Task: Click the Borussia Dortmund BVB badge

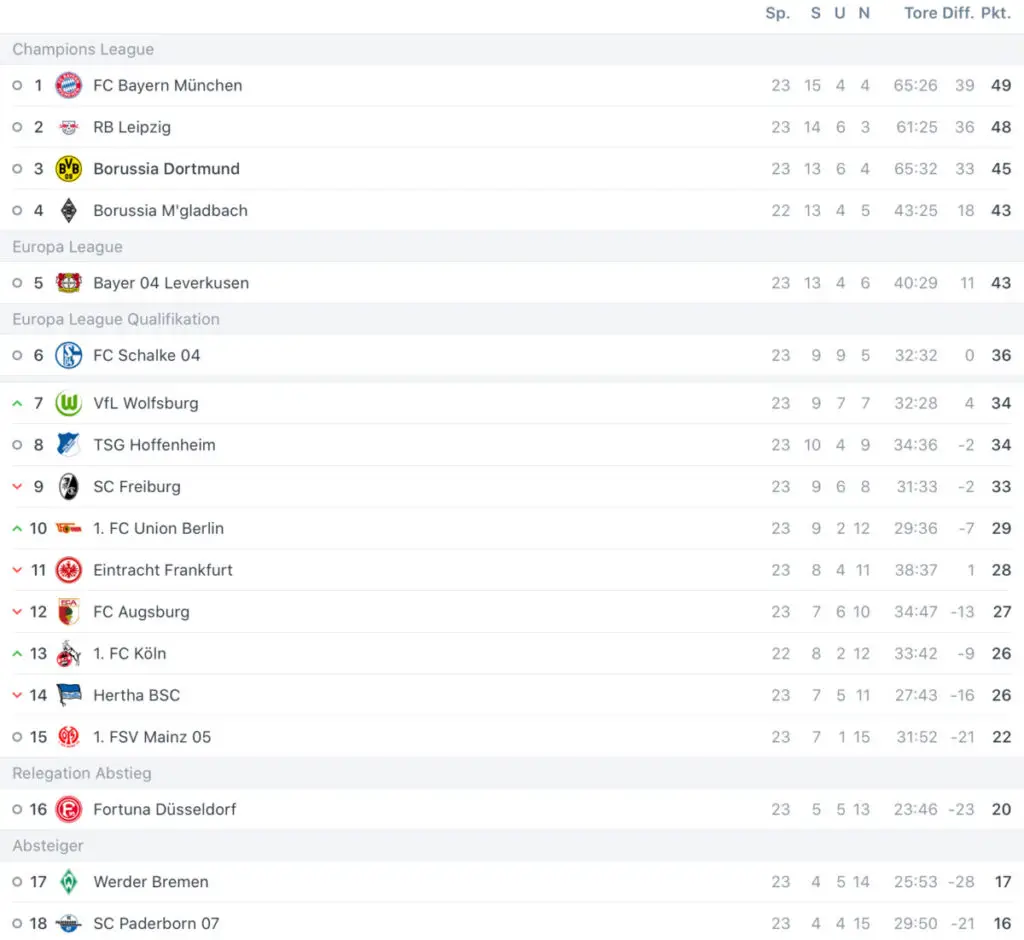Action: click(69, 169)
